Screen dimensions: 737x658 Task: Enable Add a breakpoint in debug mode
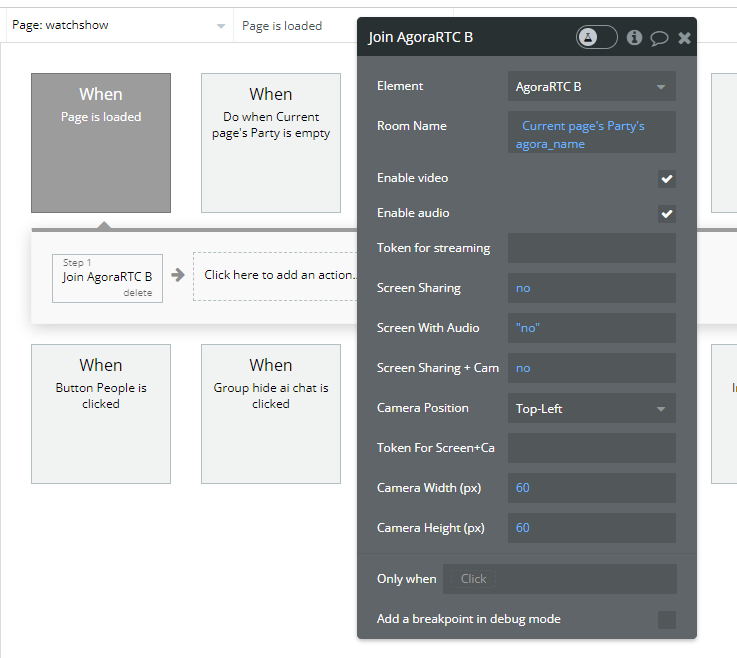pyautogui.click(x=666, y=619)
